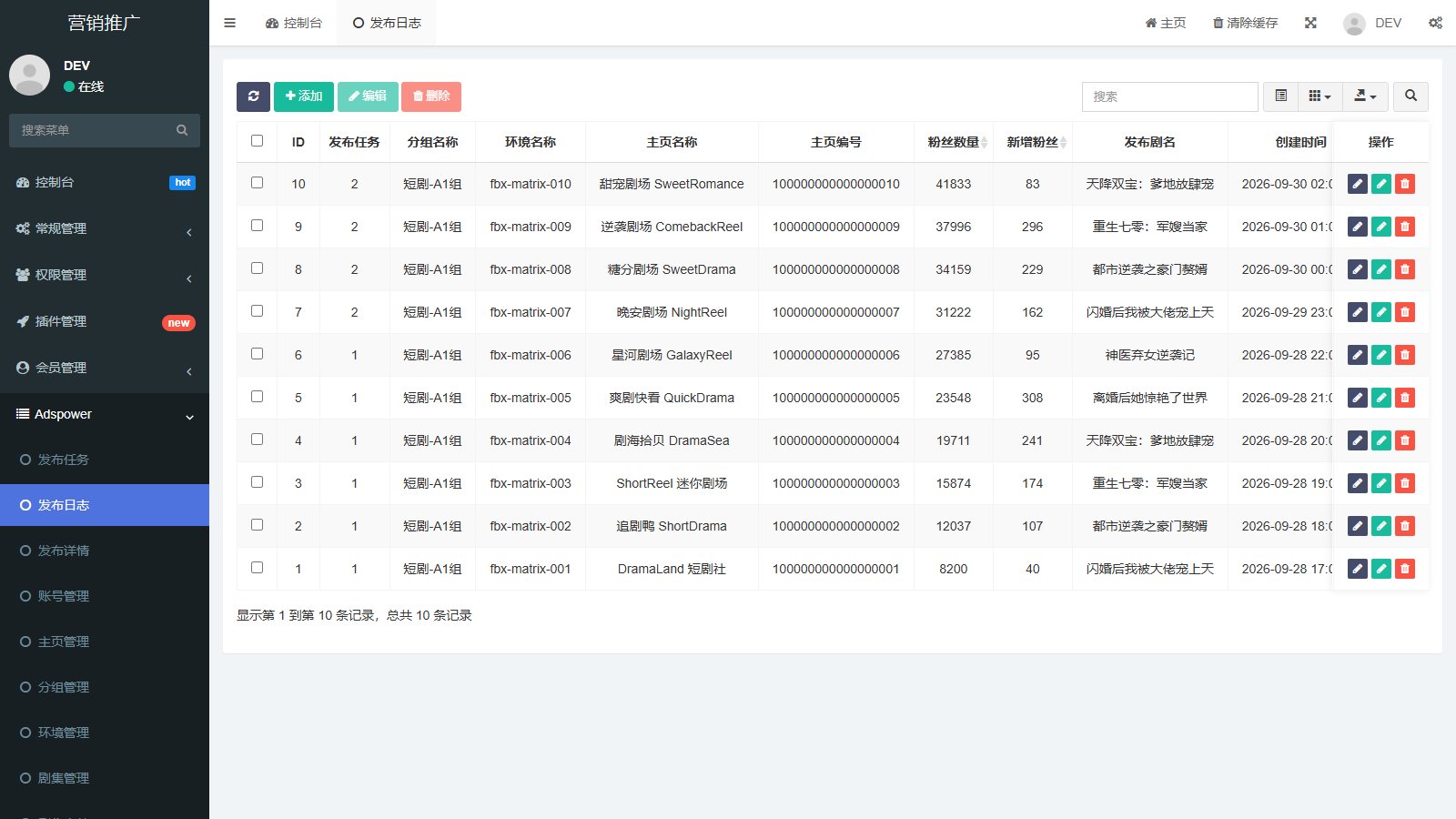Click the table 搜索 input field
The height and width of the screenshot is (819, 1456).
1170,96
